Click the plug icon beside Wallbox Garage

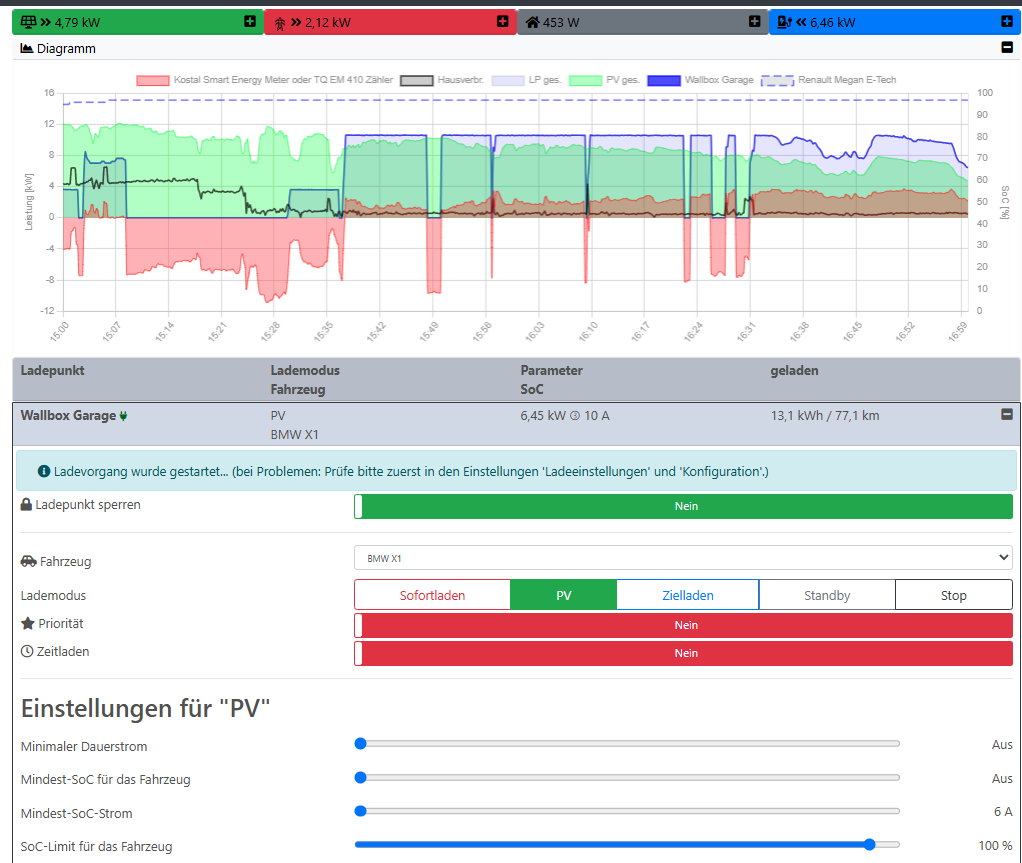click(x=124, y=416)
